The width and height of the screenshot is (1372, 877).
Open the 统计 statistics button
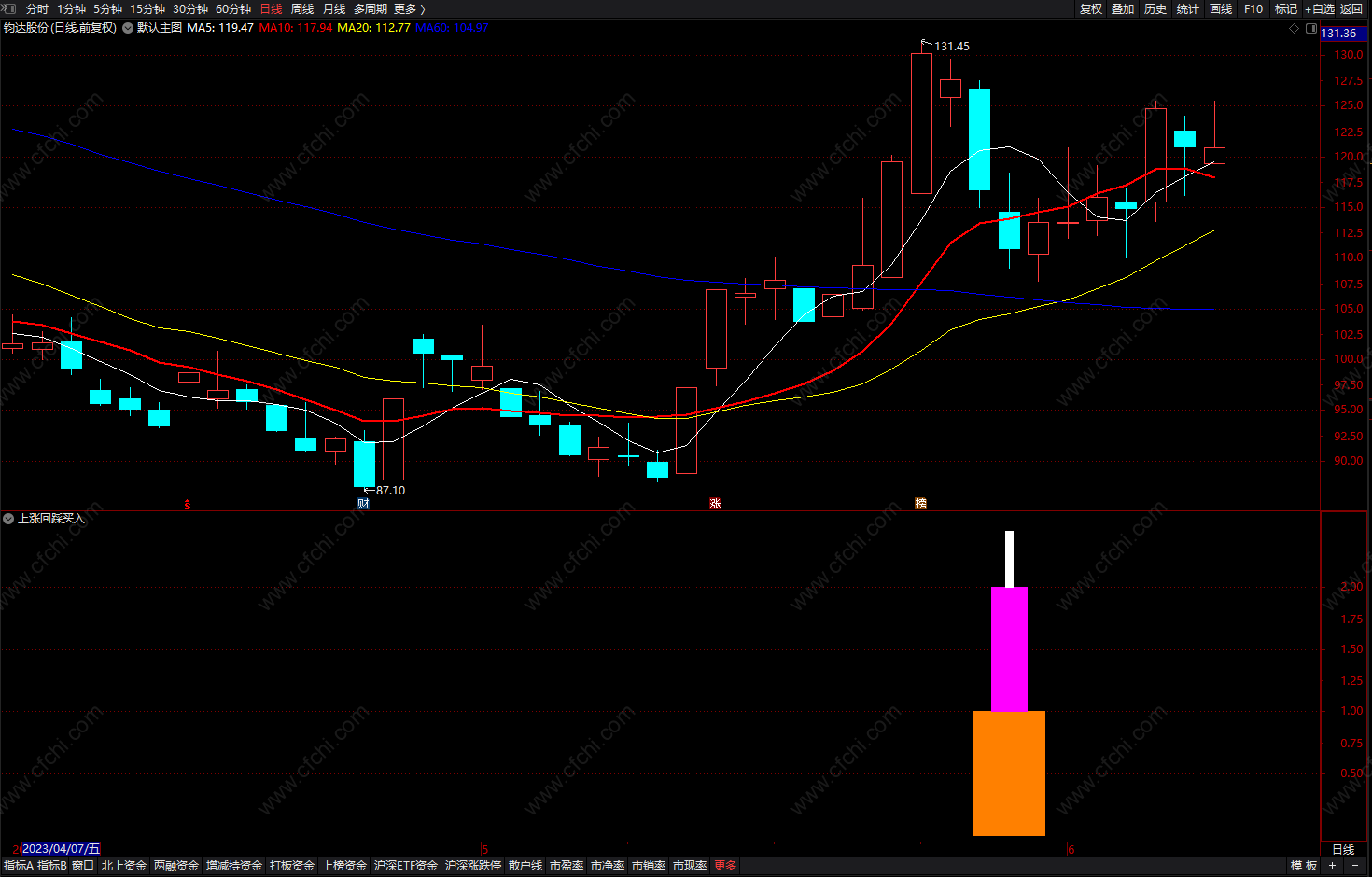1188,8
